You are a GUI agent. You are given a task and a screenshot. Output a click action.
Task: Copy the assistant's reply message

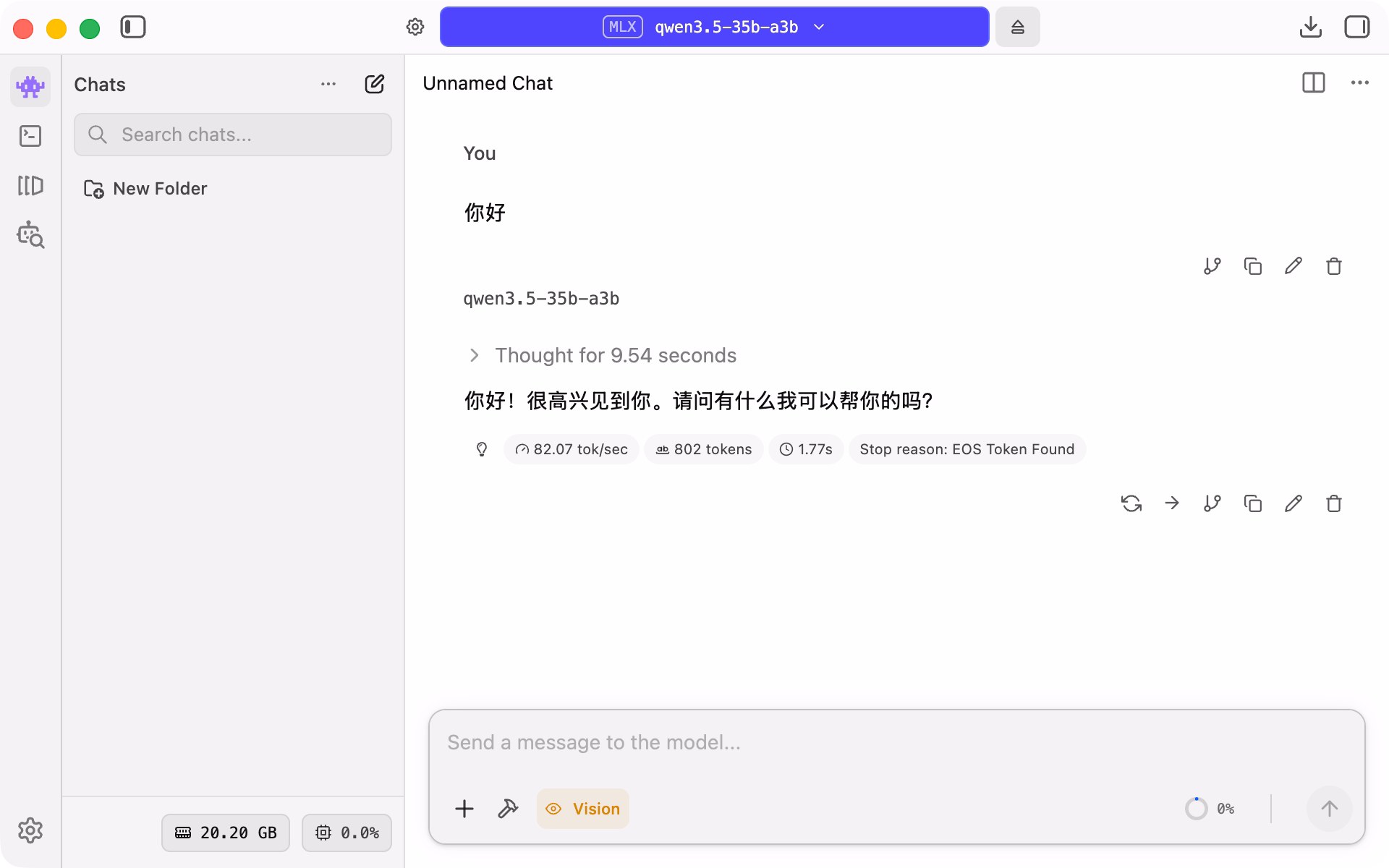1253,503
